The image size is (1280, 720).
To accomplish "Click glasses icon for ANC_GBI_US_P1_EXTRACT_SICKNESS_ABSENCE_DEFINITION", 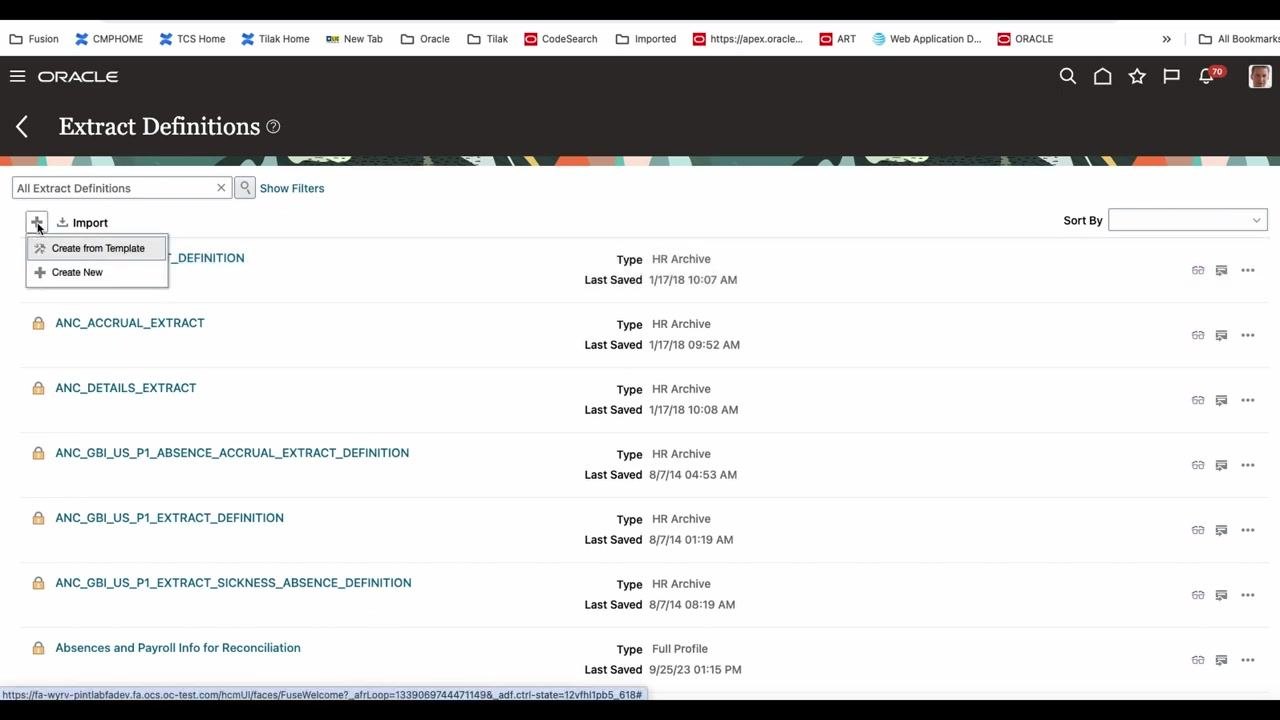I will tap(1198, 595).
